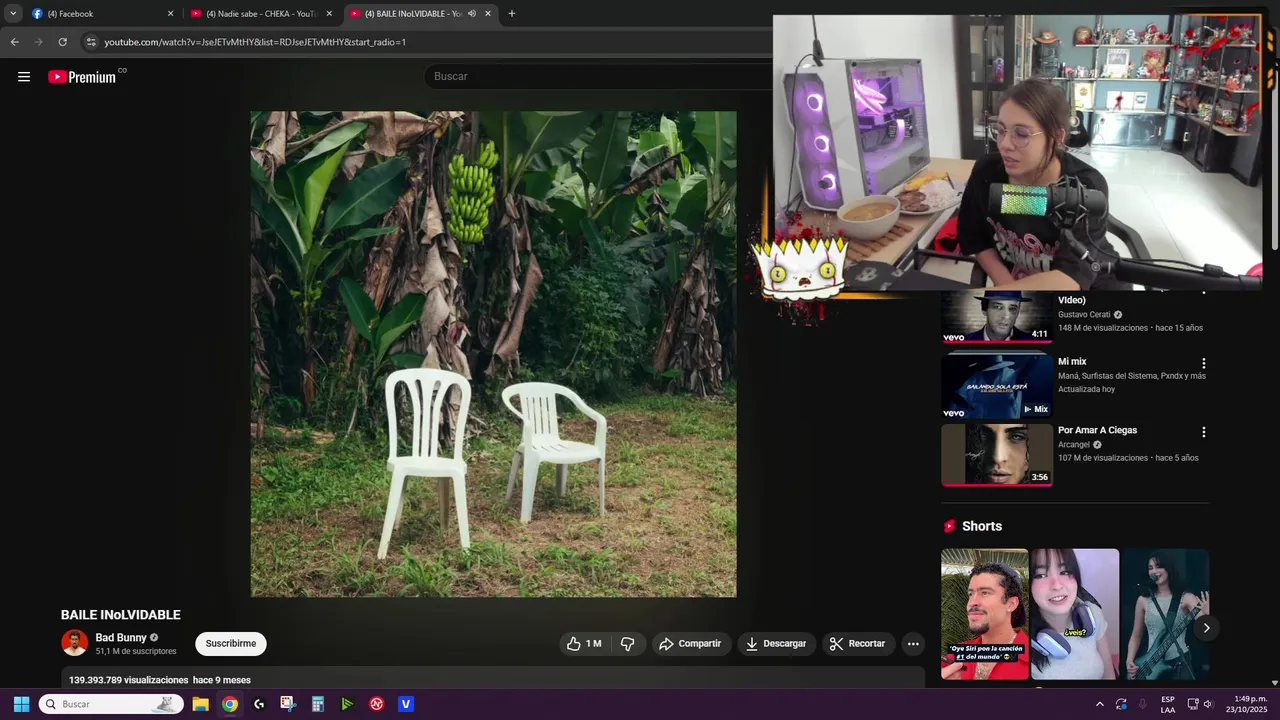
Task: Open Bad Bunny channel avatar
Action: point(75,643)
